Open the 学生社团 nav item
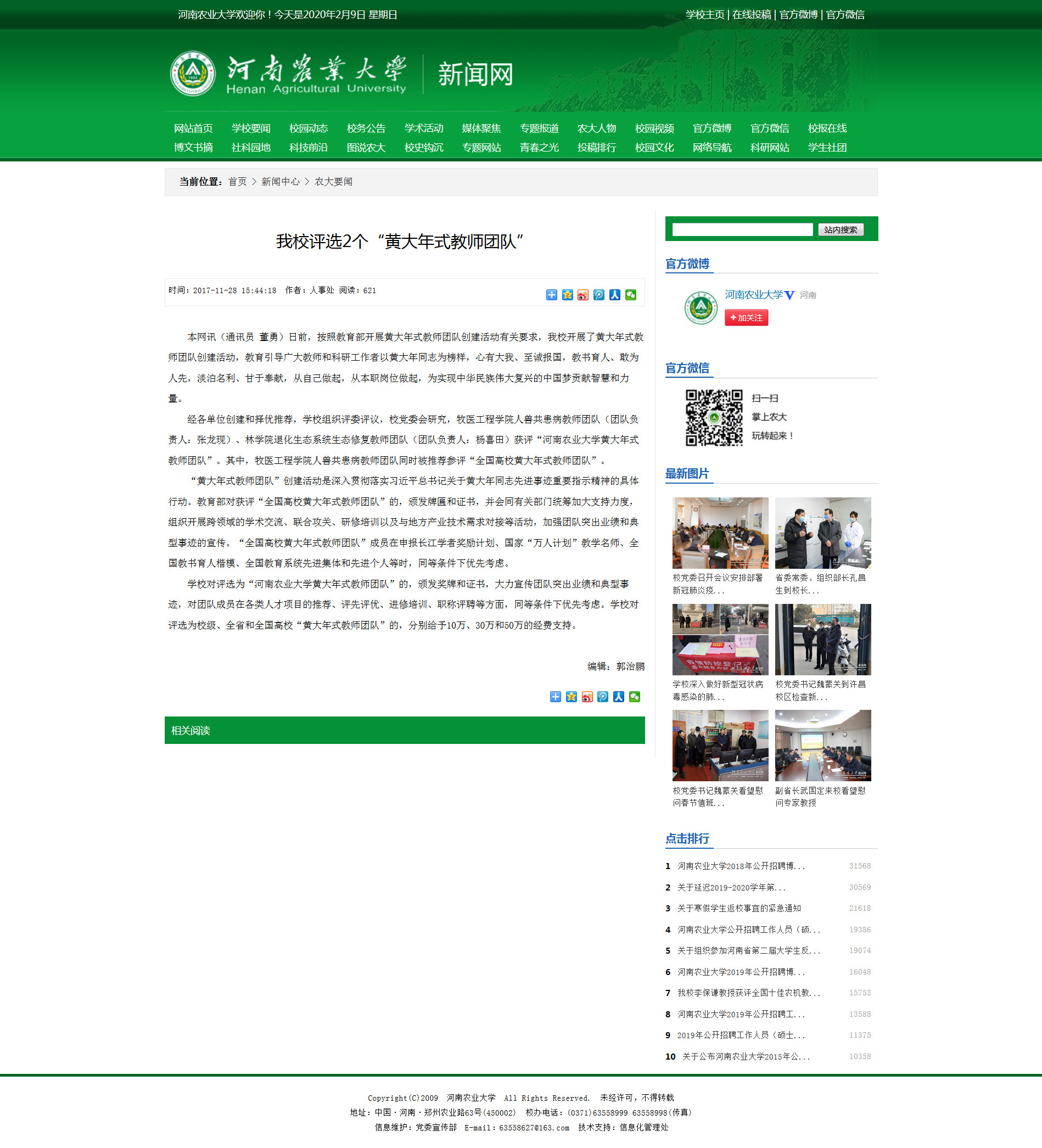This screenshot has width=1042, height=1148. [x=827, y=148]
